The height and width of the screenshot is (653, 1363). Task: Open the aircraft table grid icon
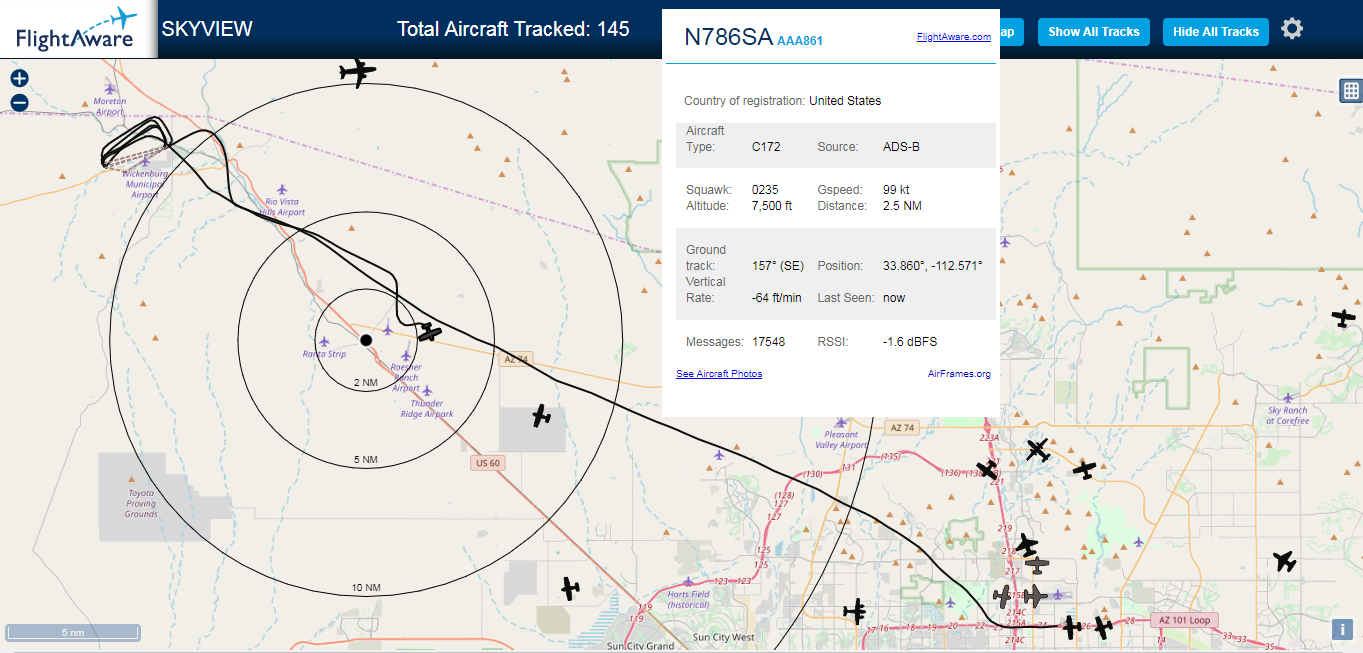coord(1351,90)
